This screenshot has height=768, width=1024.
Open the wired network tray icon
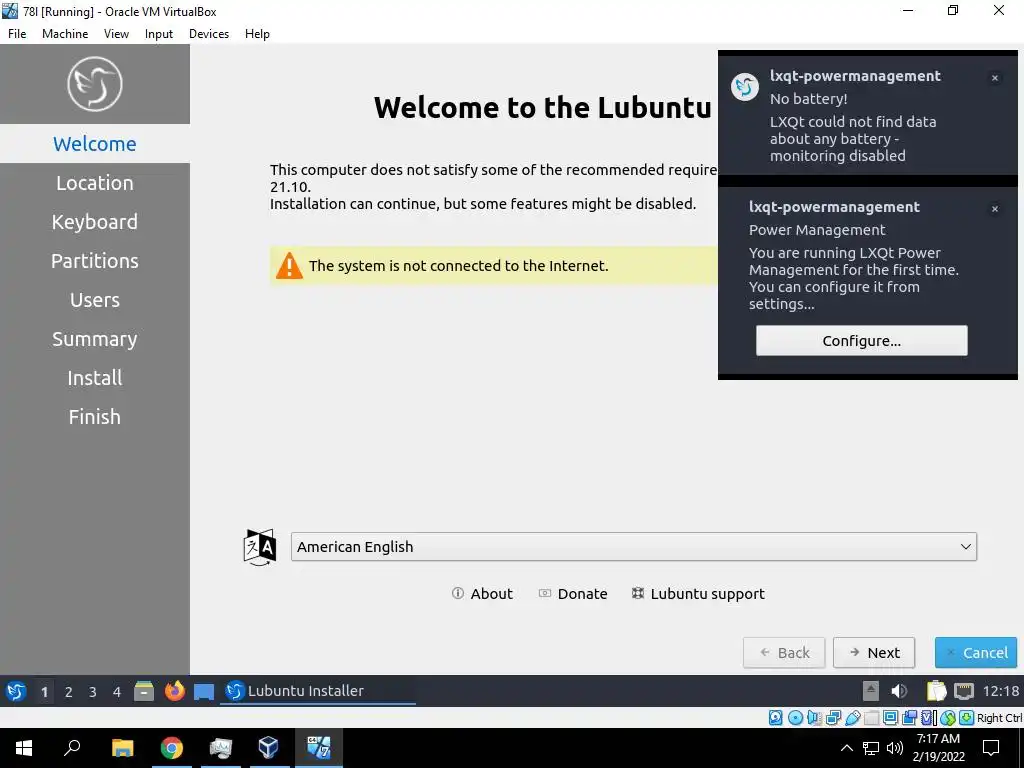(x=964, y=691)
